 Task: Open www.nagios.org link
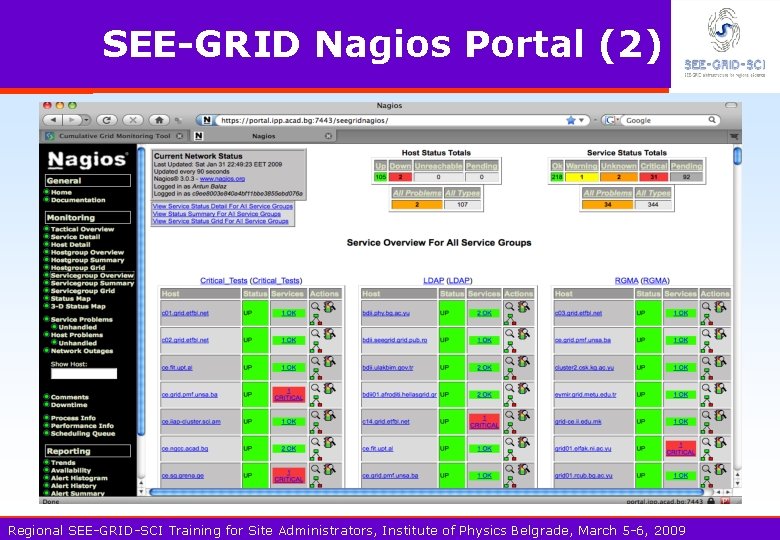222,179
